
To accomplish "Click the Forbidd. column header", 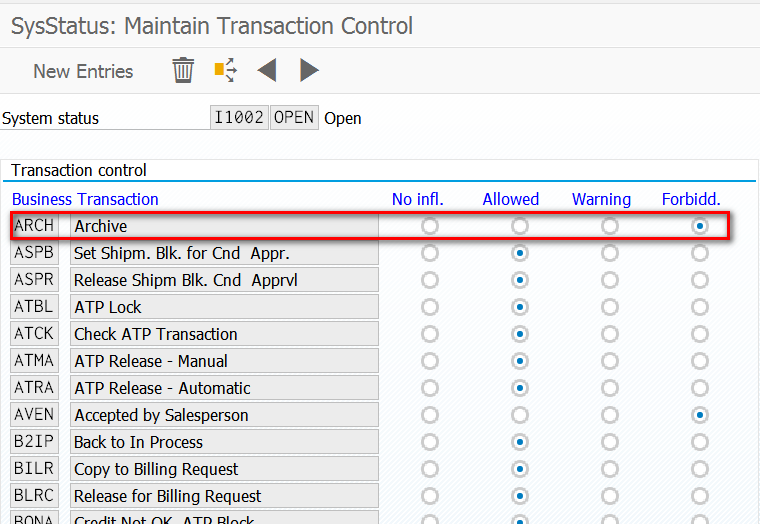I will [x=691, y=199].
